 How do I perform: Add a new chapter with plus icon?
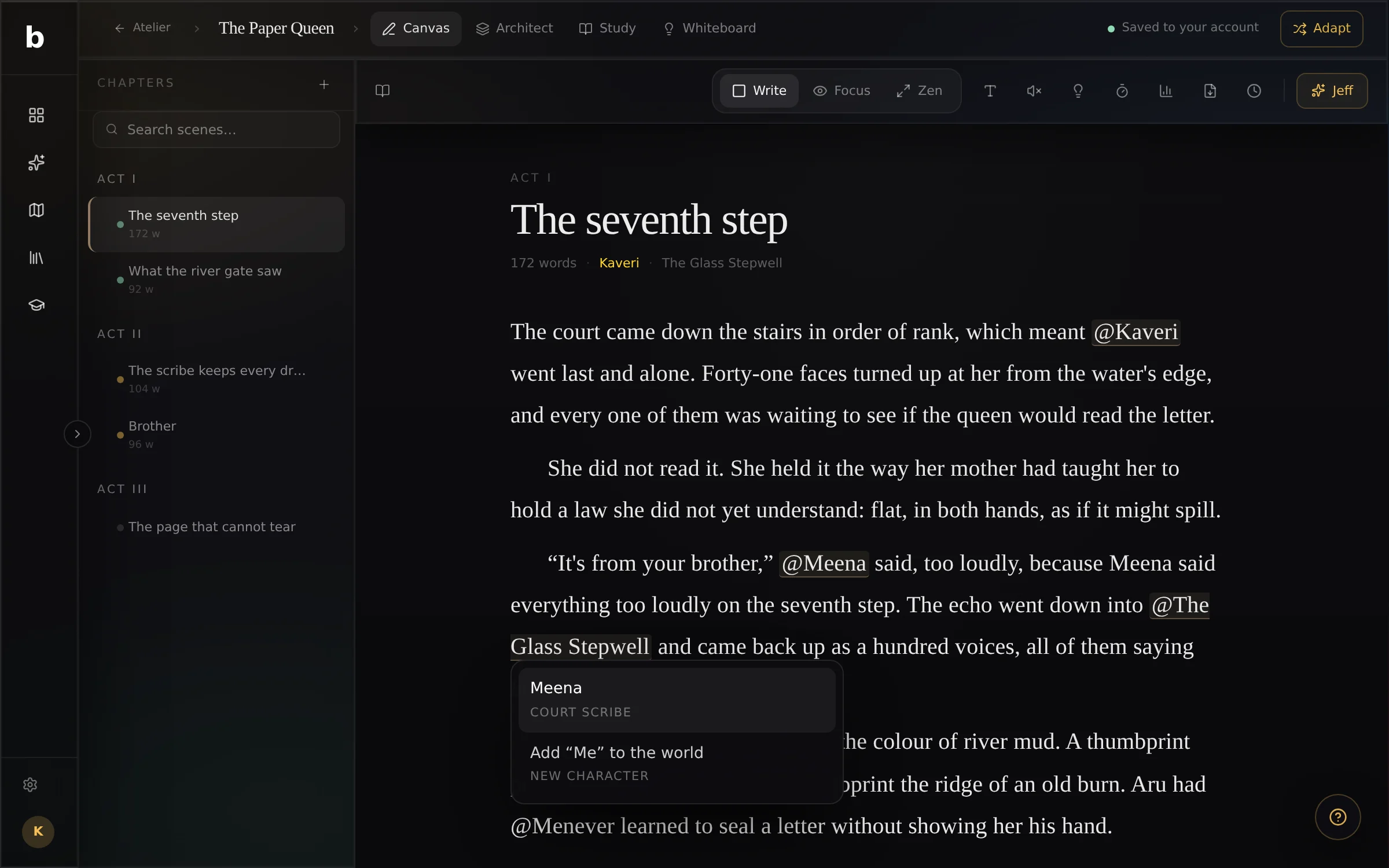(324, 84)
